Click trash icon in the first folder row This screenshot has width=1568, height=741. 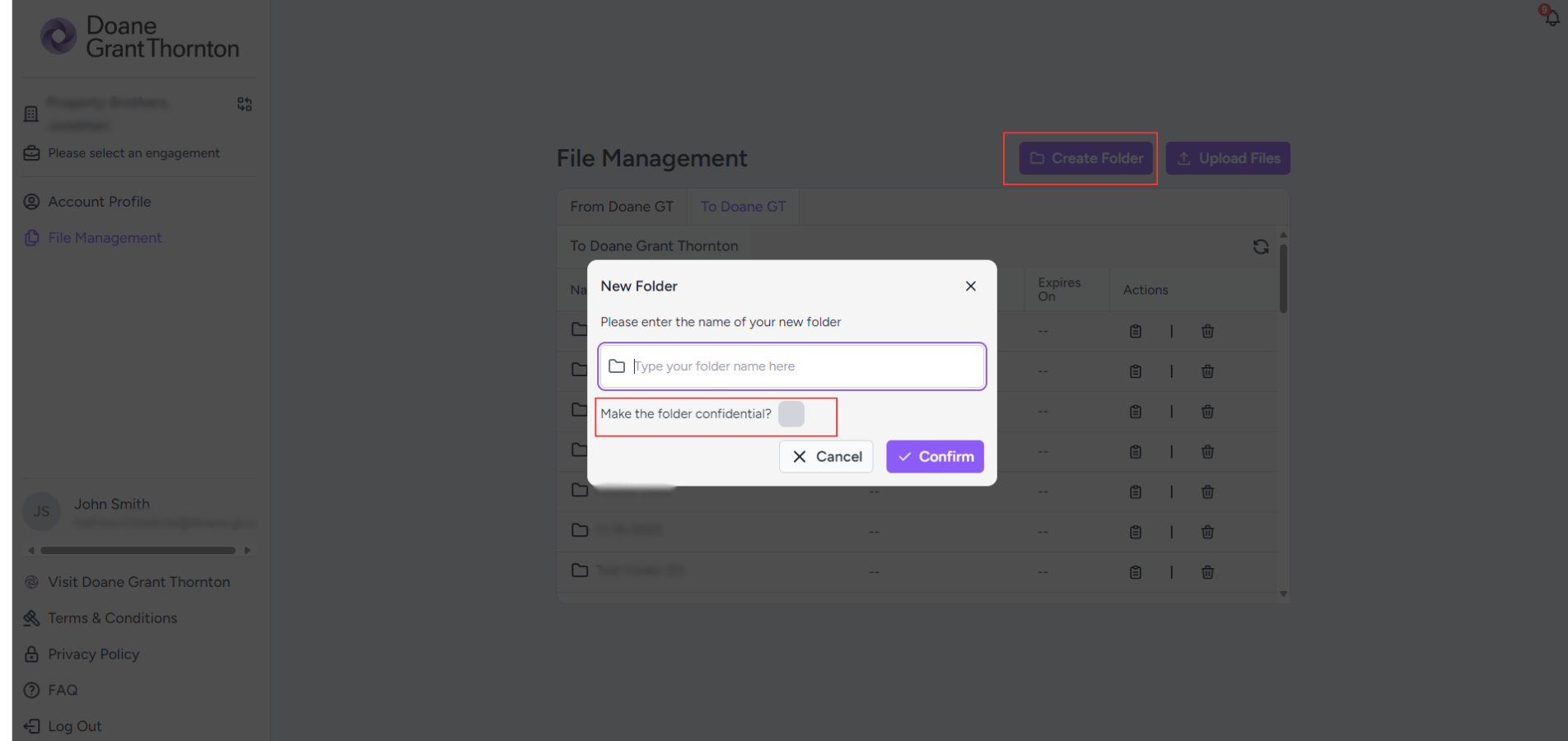(x=1207, y=331)
